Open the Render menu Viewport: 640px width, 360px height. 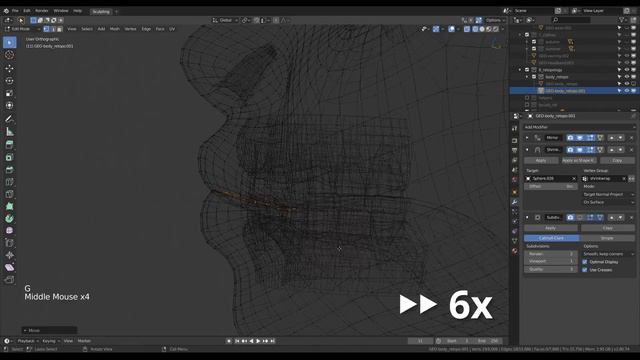(42, 11)
